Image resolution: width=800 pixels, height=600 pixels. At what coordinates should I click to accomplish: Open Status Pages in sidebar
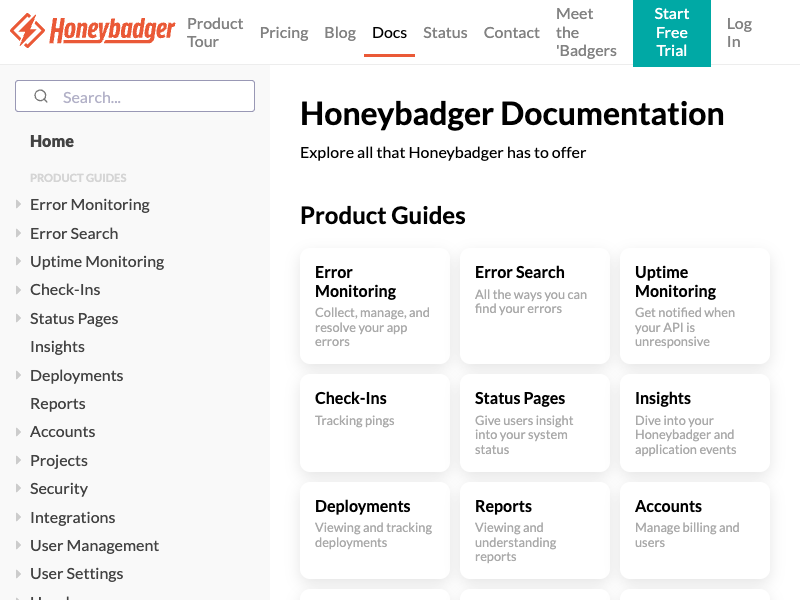(74, 318)
